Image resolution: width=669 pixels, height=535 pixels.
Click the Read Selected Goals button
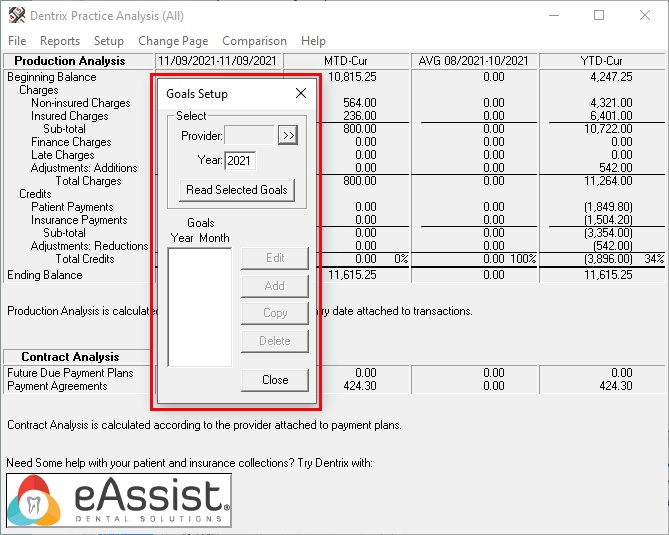(237, 190)
